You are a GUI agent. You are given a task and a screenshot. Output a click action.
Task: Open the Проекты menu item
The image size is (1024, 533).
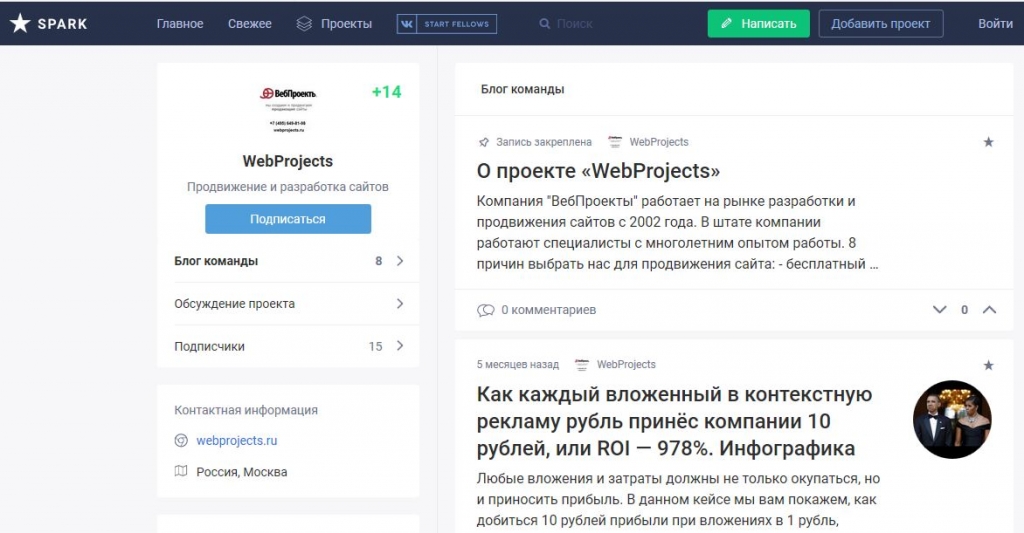[x=346, y=24]
